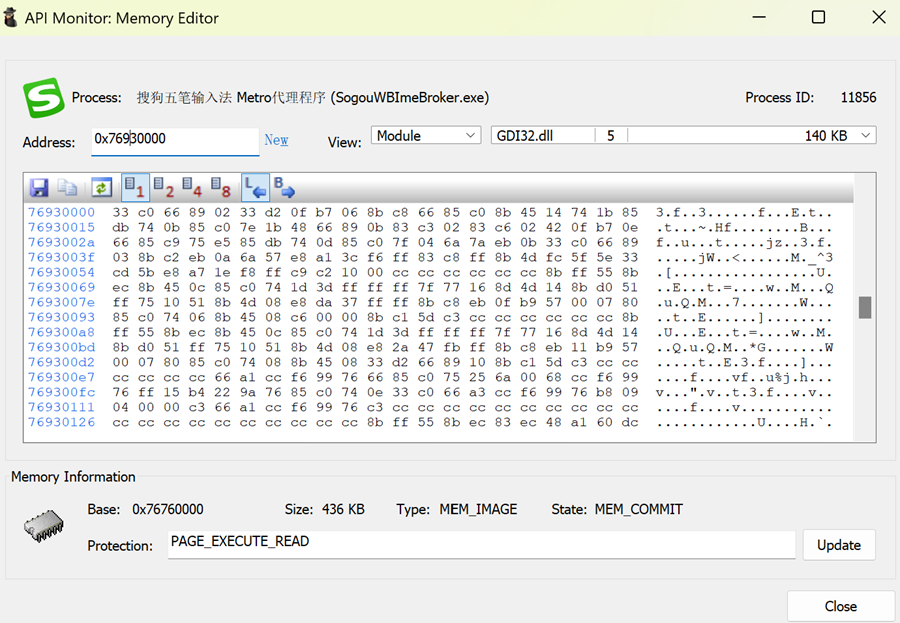
Task: Click the green Sogou process icon
Action: pos(43,98)
